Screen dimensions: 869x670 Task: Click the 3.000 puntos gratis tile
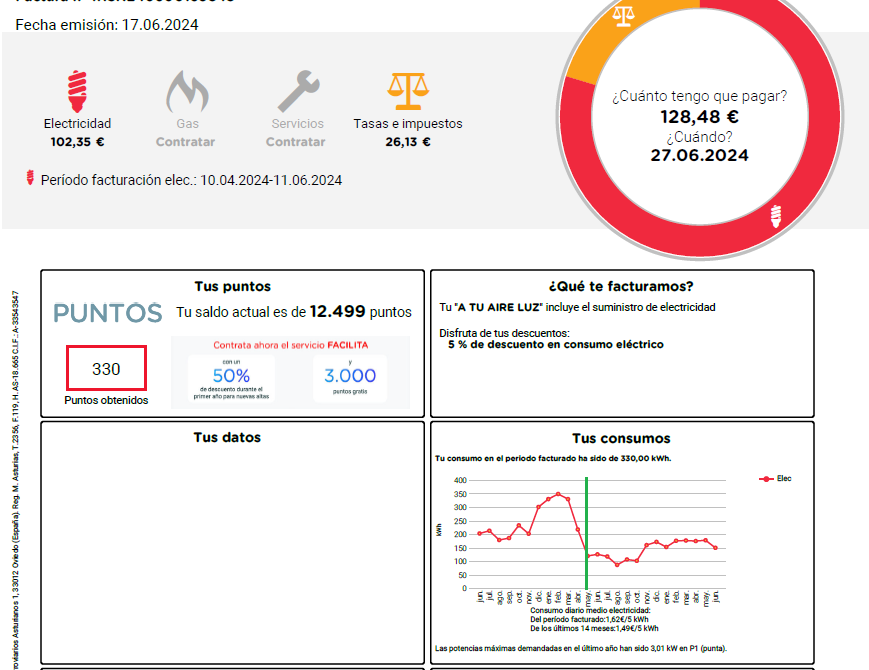tap(350, 378)
